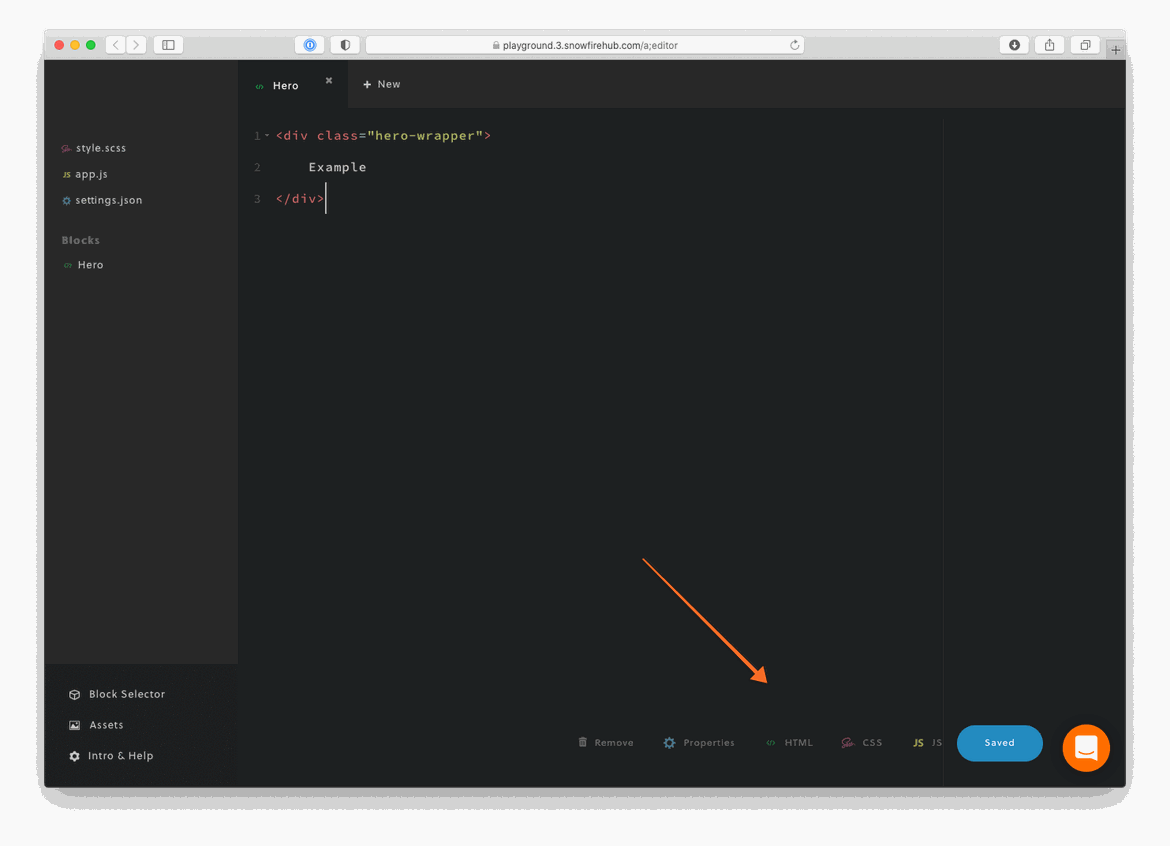Switch to the JS editor view
This screenshot has height=846, width=1170.
[927, 743]
